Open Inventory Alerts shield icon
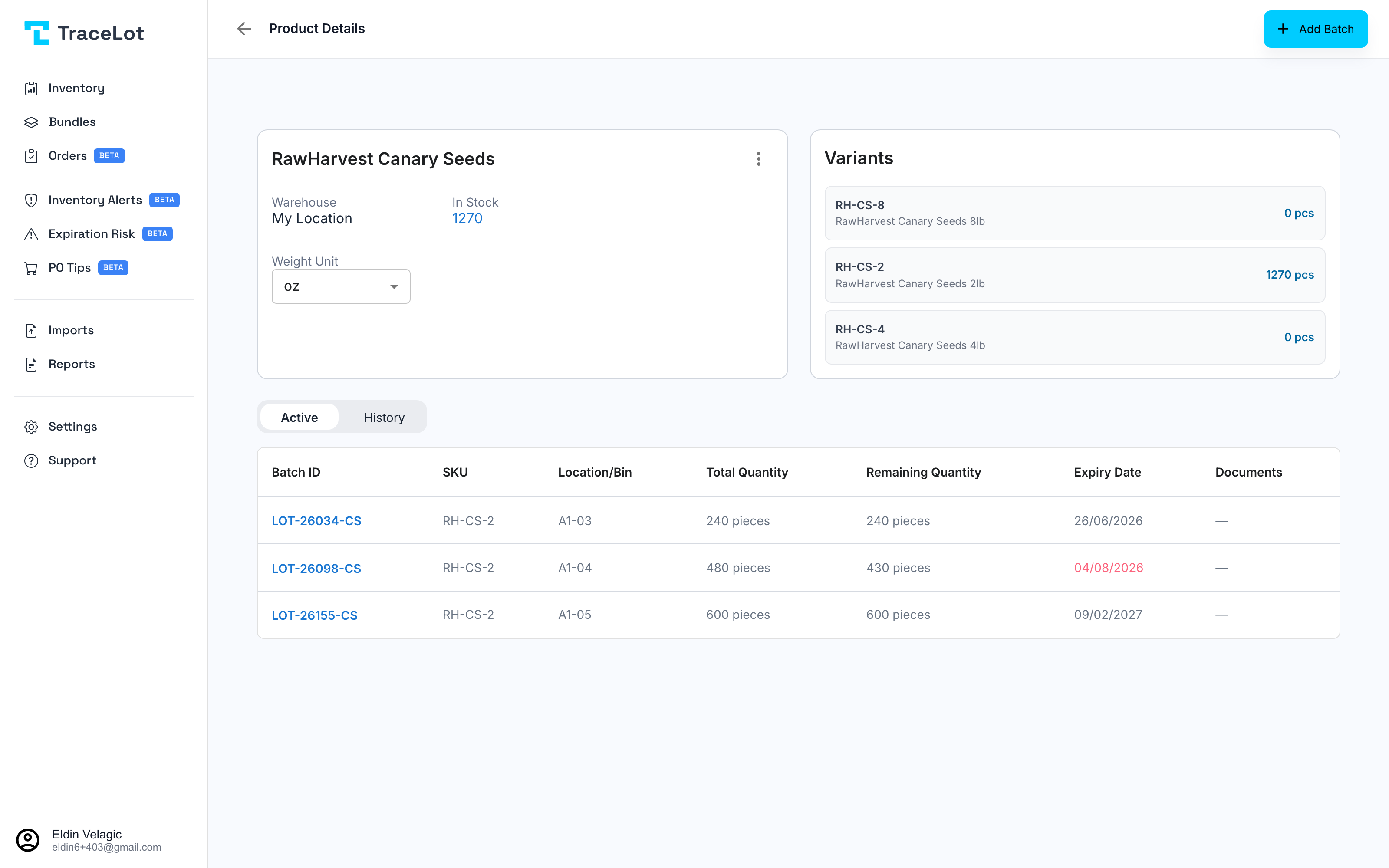 tap(31, 201)
